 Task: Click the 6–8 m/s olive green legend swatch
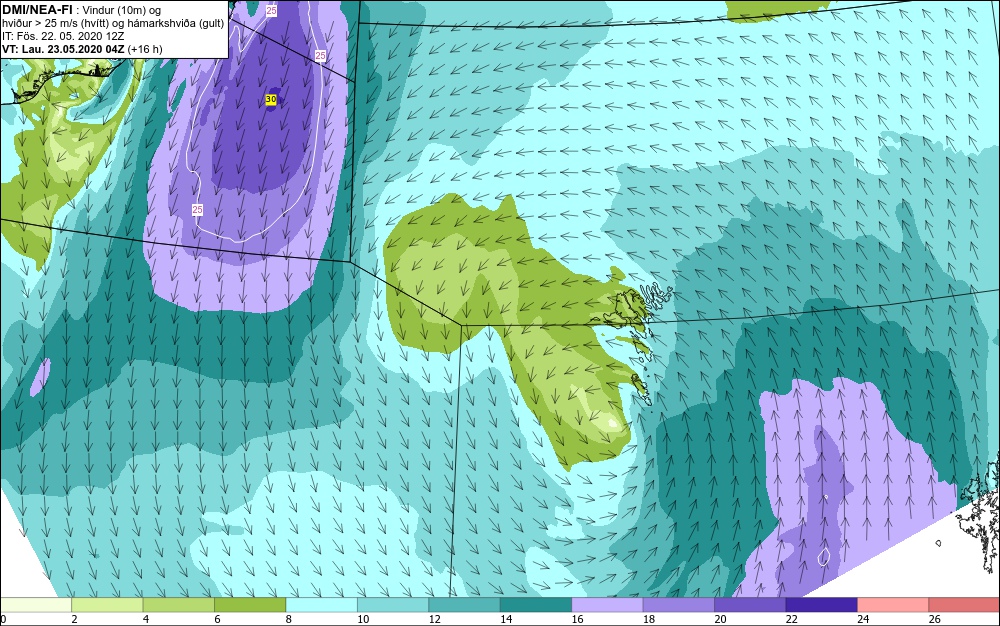point(250,605)
